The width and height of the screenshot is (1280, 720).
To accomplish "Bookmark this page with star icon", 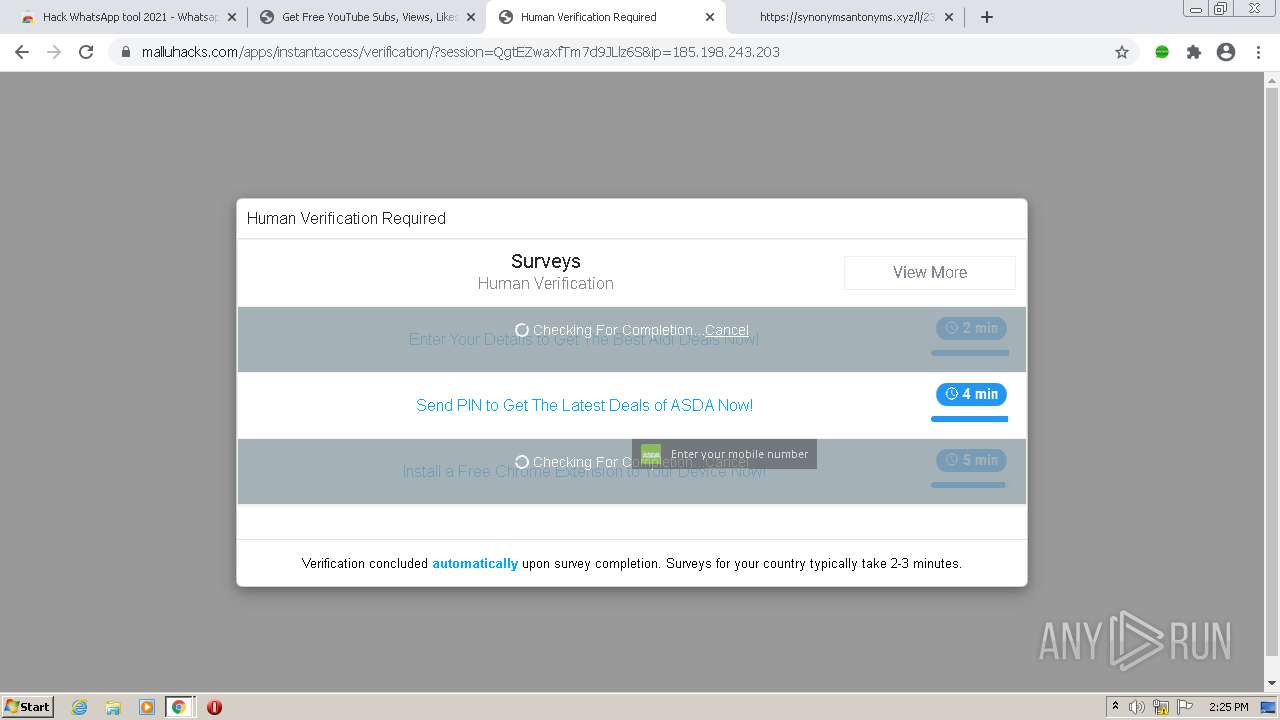I will click(1122, 52).
